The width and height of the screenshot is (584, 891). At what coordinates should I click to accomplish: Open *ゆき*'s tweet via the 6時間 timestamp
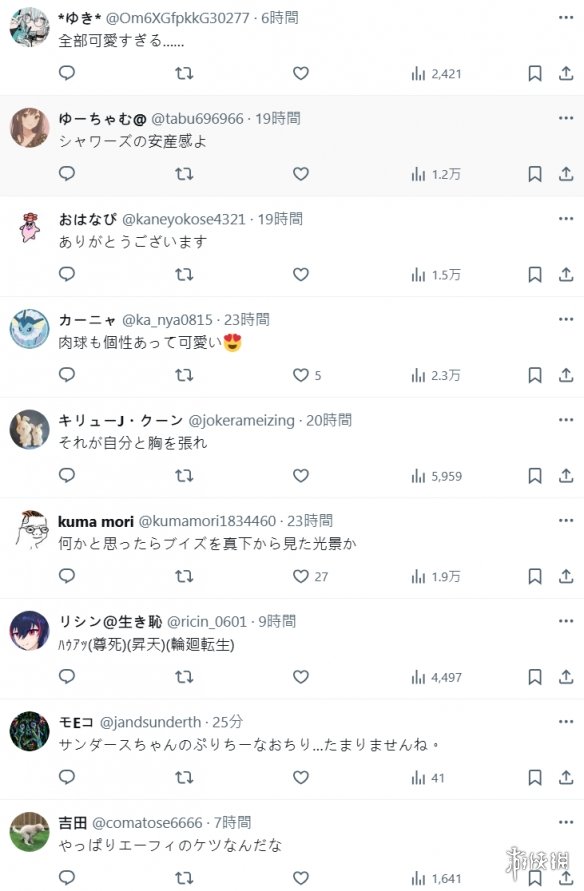(281, 17)
